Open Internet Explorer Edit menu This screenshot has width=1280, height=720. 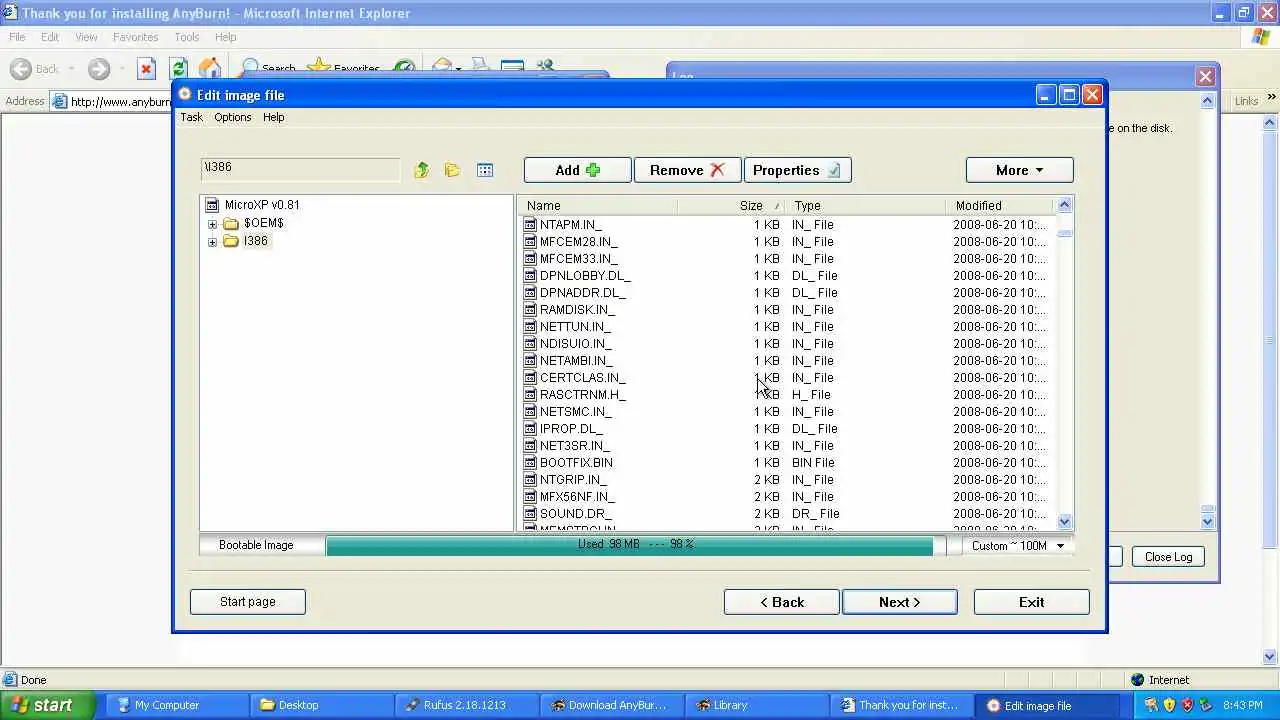pyautogui.click(x=50, y=37)
